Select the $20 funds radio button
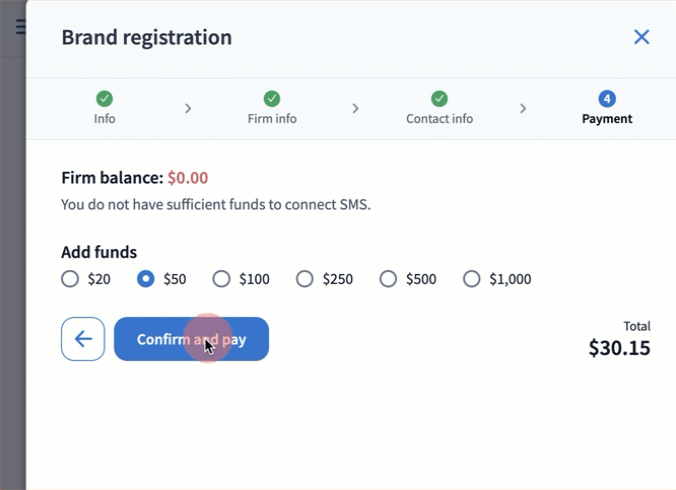The image size is (676, 490). tap(70, 279)
